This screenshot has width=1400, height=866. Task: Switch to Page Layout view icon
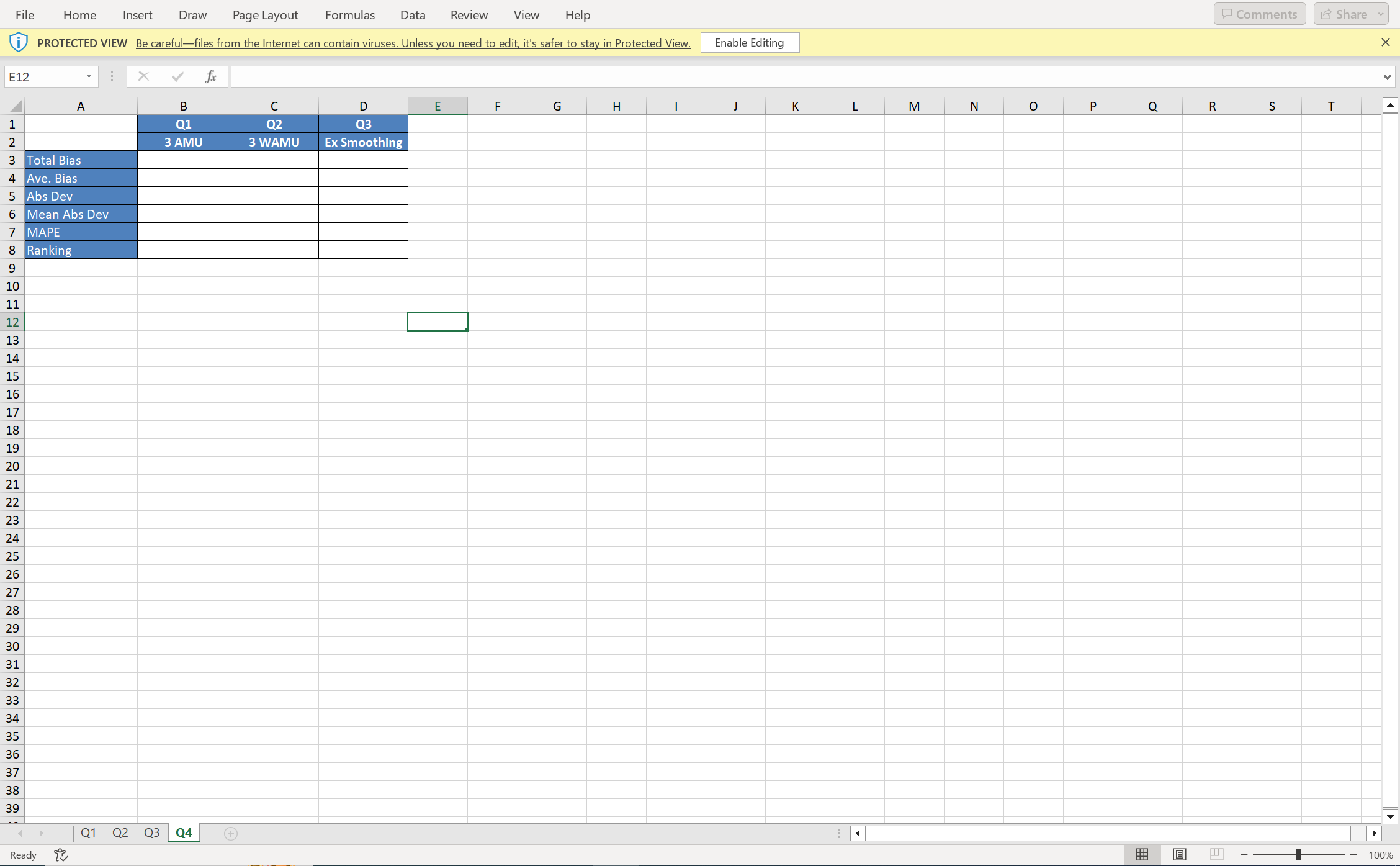(x=1179, y=855)
